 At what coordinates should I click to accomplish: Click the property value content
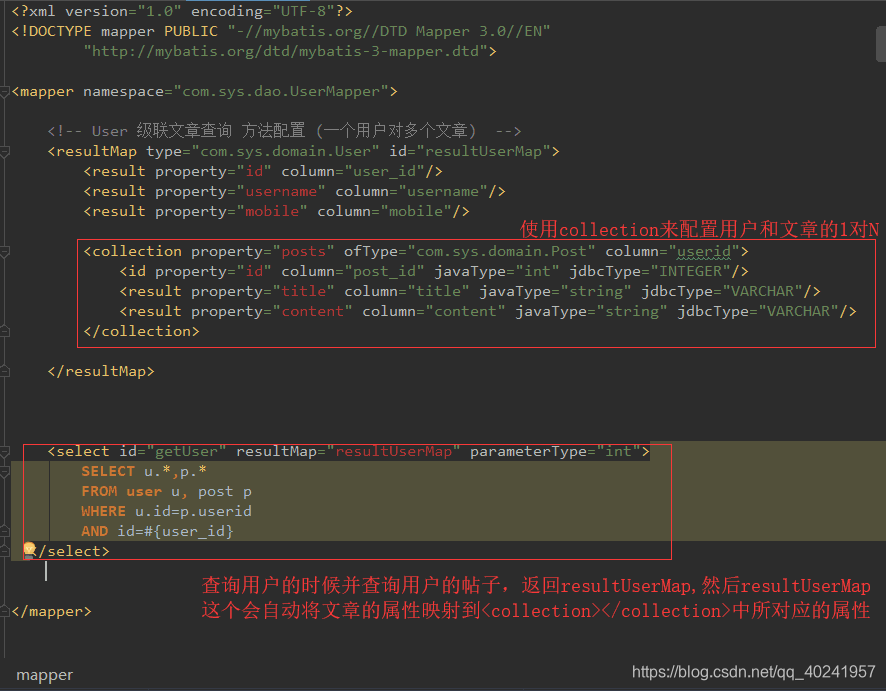point(312,311)
